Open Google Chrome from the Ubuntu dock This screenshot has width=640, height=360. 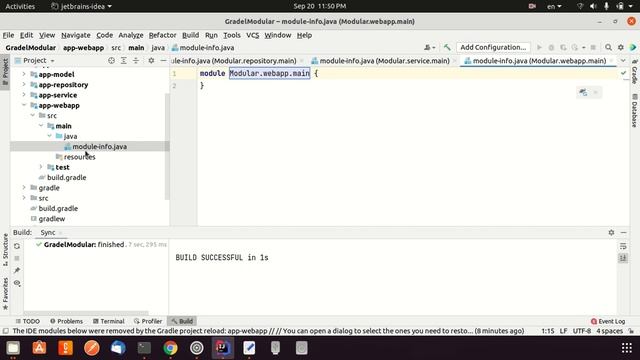pos(170,348)
